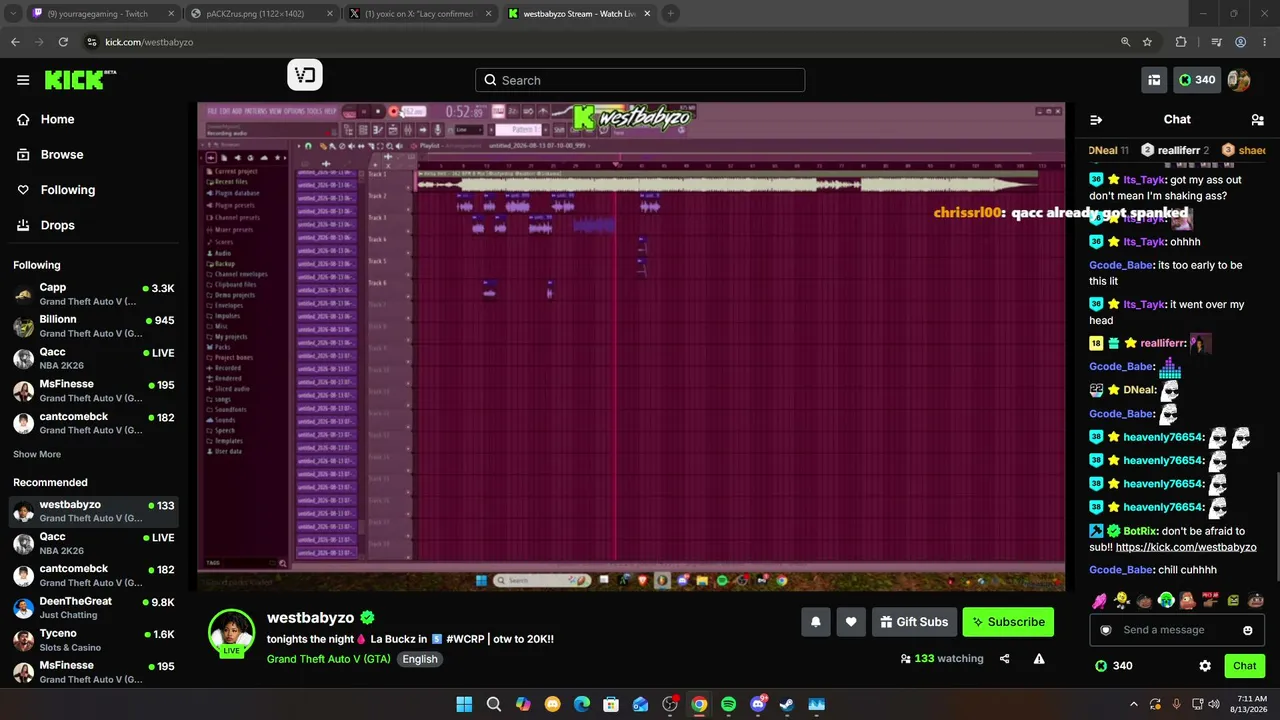
Task: Click the chat identity shield icon
Action: pyautogui.click(x=1106, y=630)
